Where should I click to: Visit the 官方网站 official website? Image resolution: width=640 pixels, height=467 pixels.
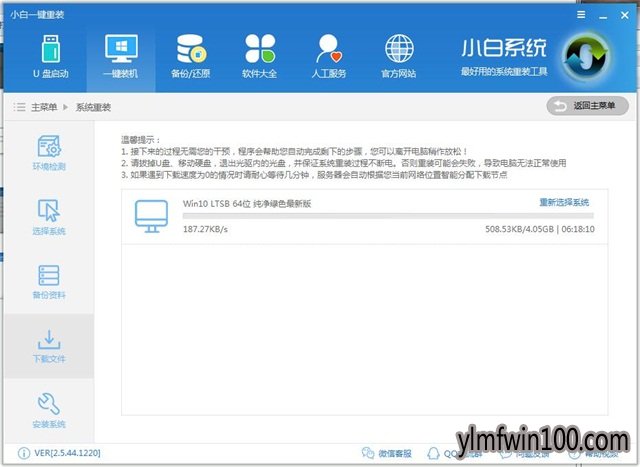pos(399,56)
